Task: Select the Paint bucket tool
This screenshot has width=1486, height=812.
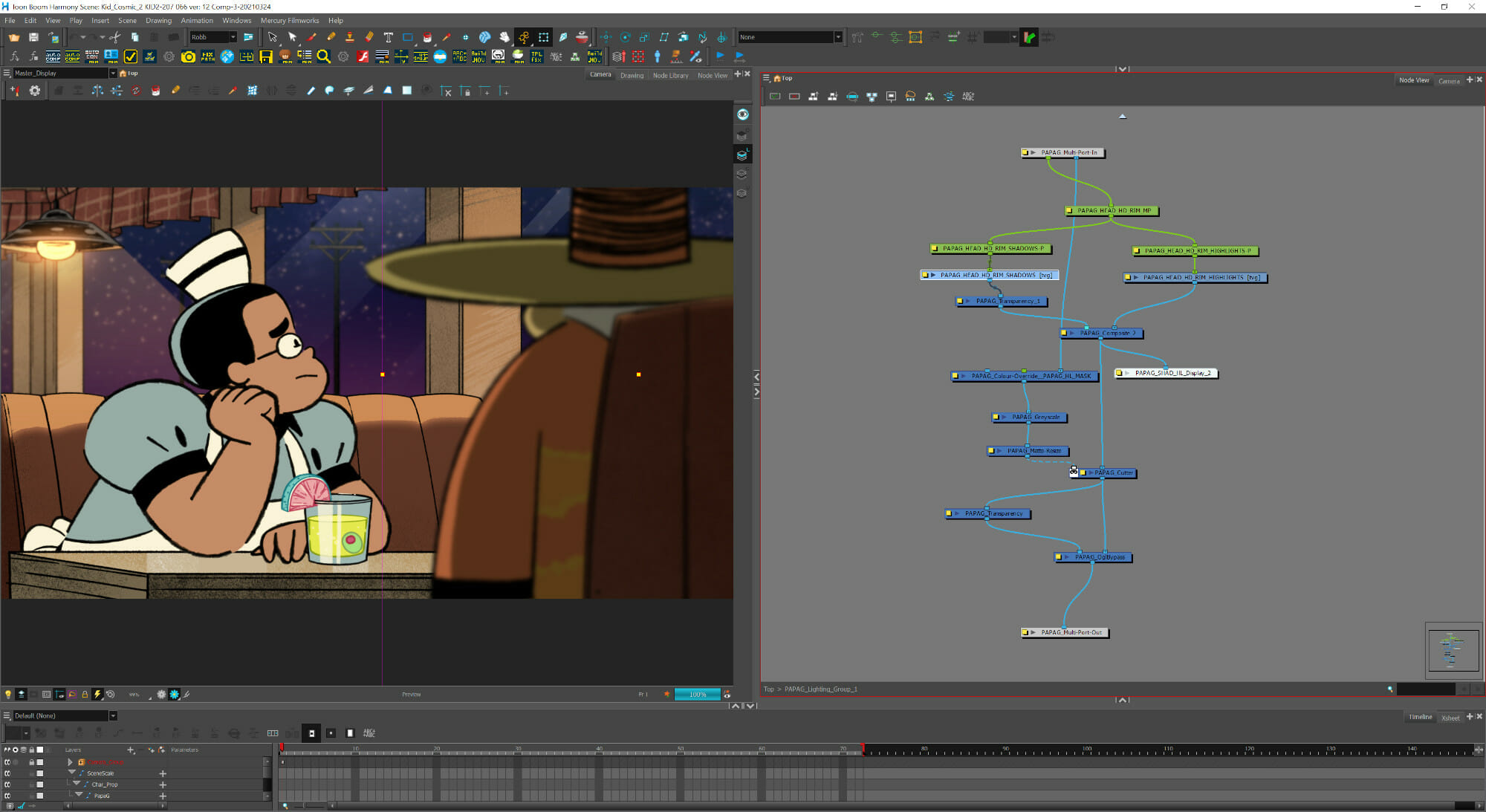Action: [x=427, y=37]
